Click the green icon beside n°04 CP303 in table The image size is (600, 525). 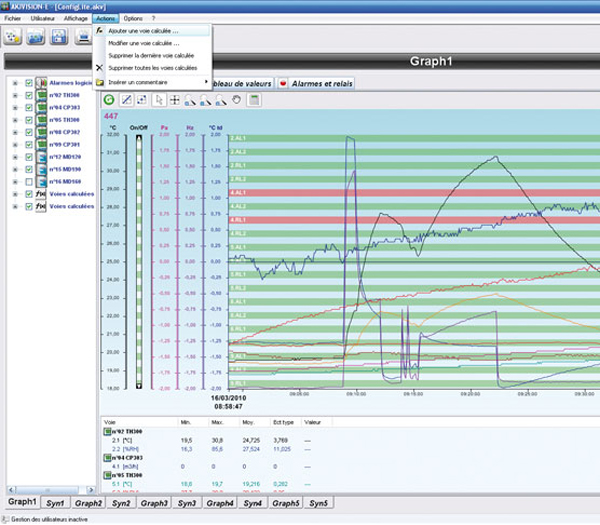pos(107,458)
